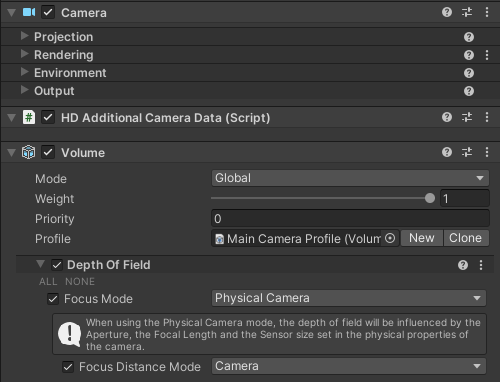Collapse the Camera component foldout
The width and height of the screenshot is (500, 382).
tap(12, 13)
